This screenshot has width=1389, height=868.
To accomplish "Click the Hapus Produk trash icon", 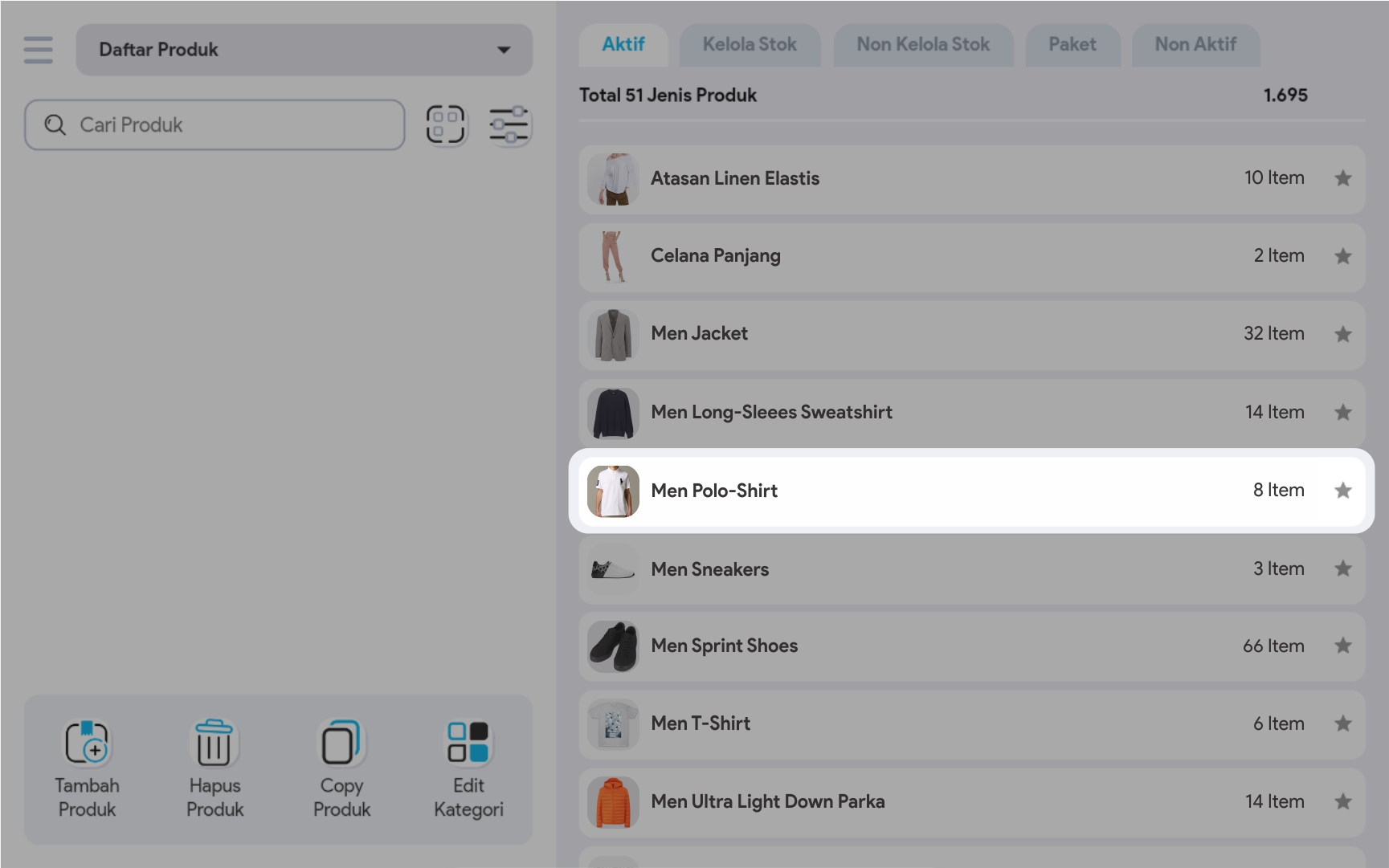I will click(x=214, y=743).
